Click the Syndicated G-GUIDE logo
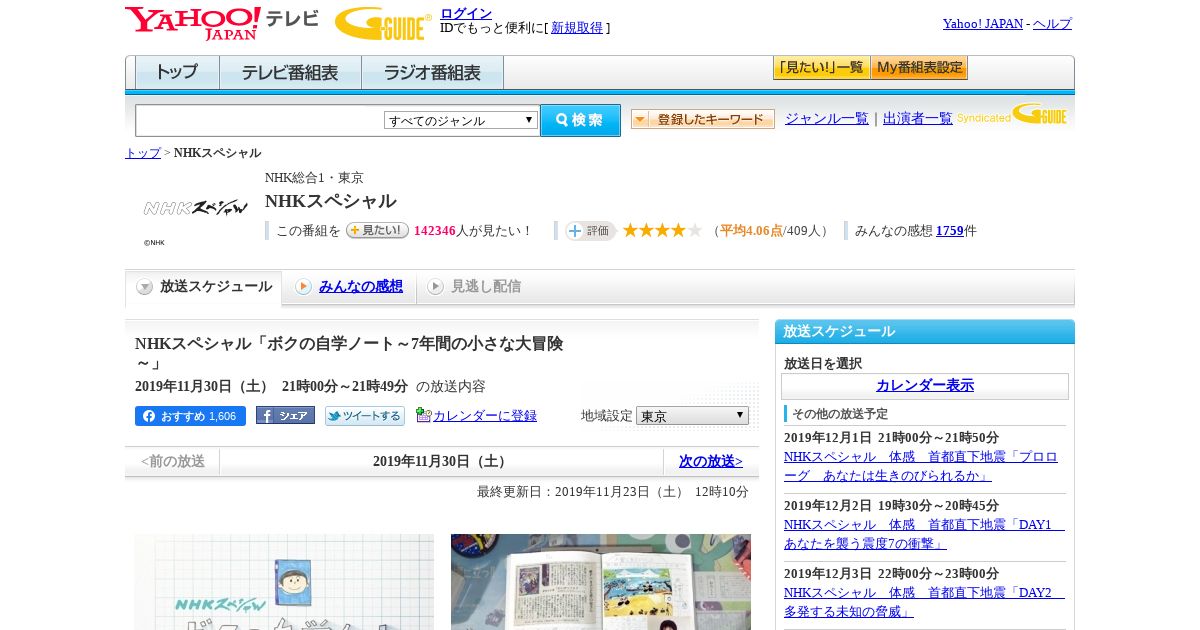1200x630 pixels. click(x=1012, y=115)
